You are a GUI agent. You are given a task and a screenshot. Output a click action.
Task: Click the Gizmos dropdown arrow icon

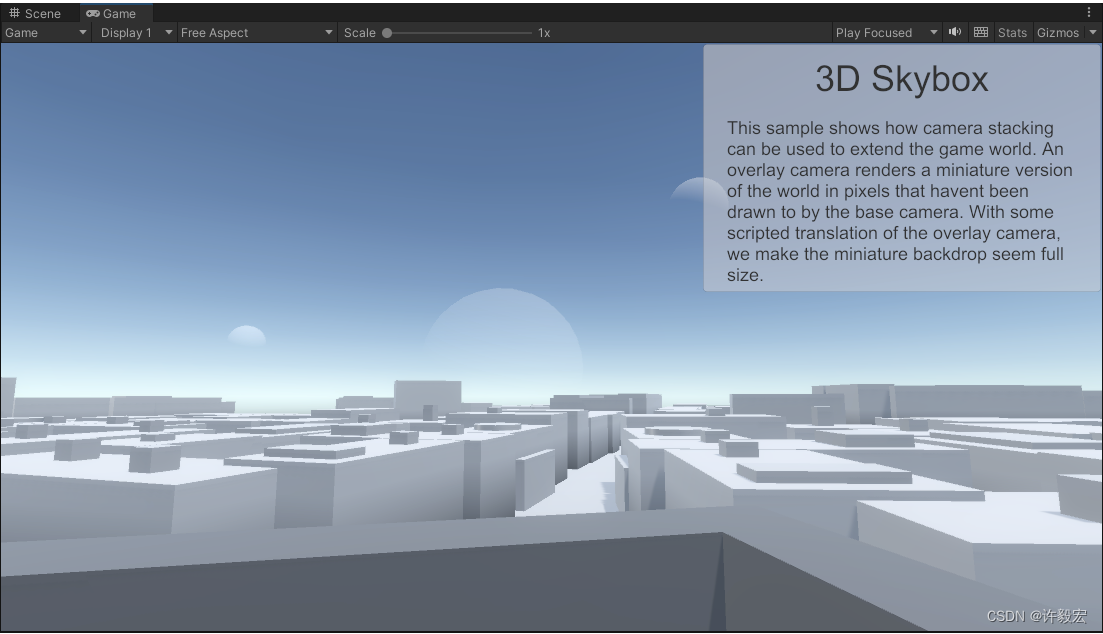(x=1092, y=32)
